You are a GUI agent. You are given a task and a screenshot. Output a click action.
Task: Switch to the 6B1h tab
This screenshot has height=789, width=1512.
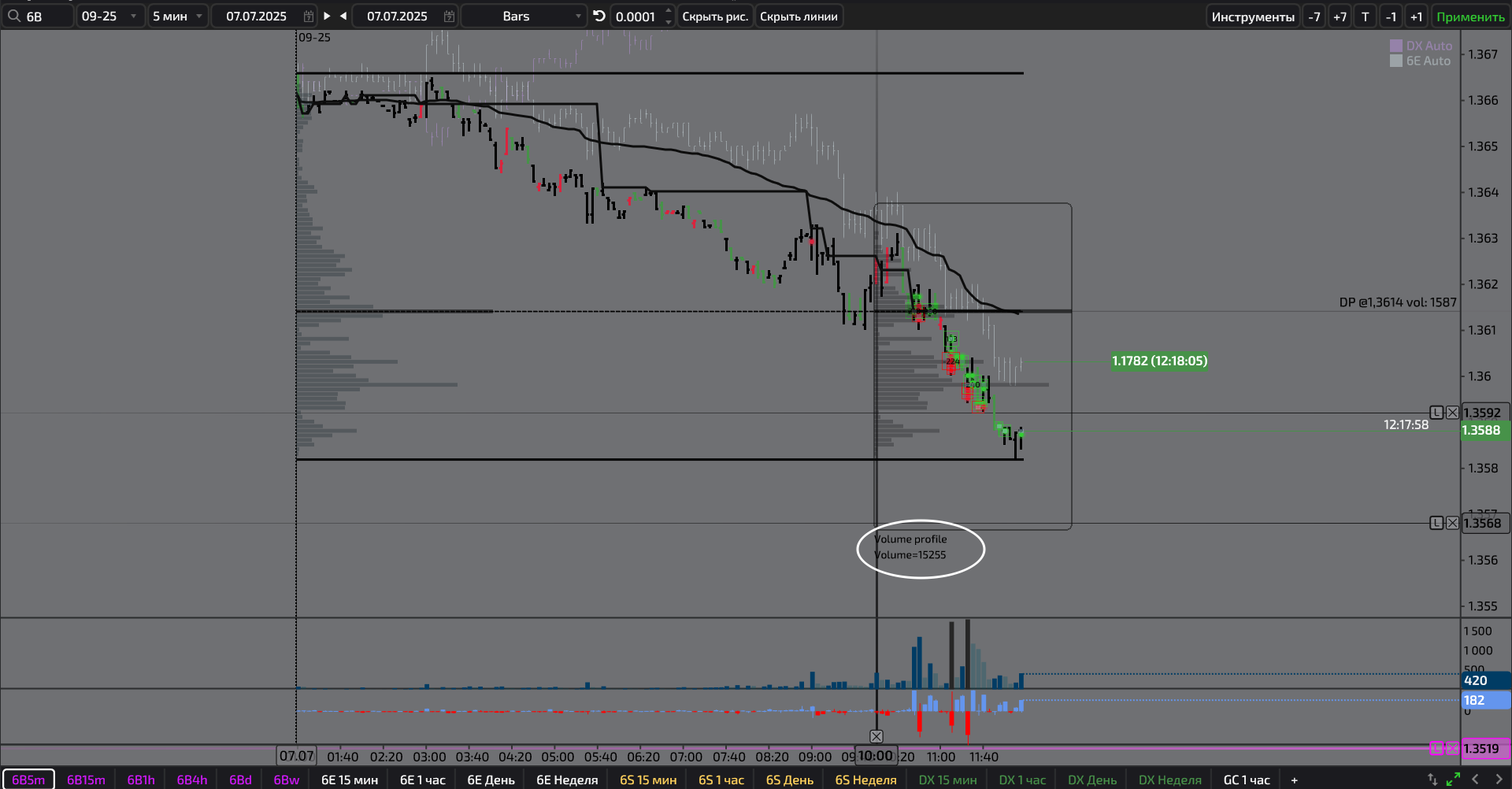tap(141, 780)
